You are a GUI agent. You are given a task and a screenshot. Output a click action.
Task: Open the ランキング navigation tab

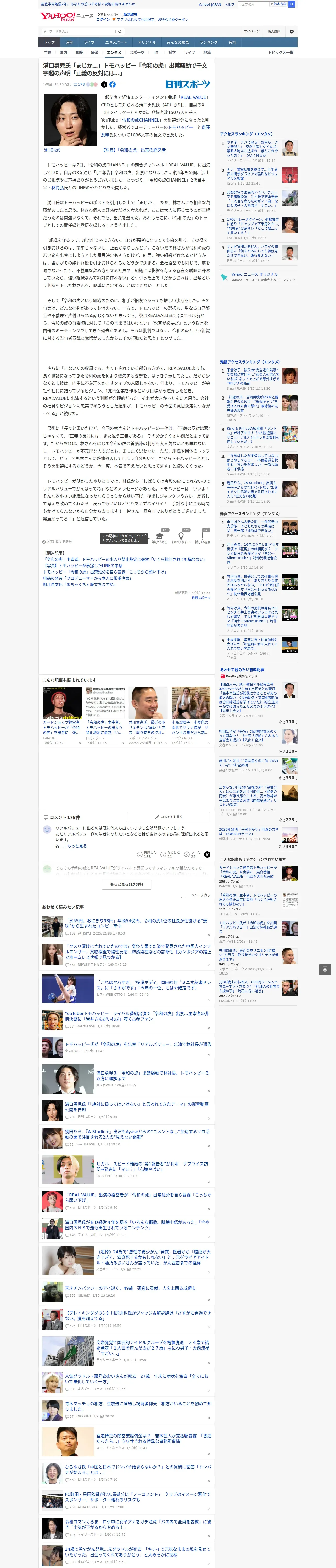[x=209, y=42]
